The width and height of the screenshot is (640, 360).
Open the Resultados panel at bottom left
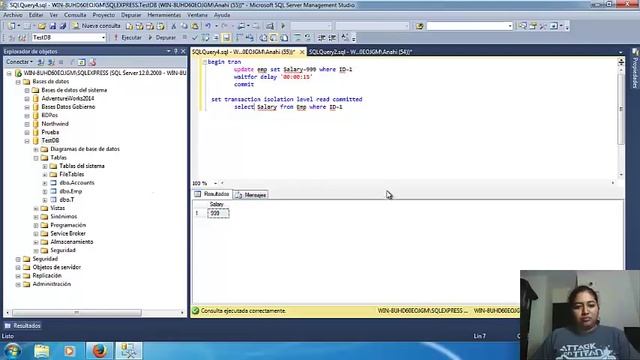tap(22, 326)
